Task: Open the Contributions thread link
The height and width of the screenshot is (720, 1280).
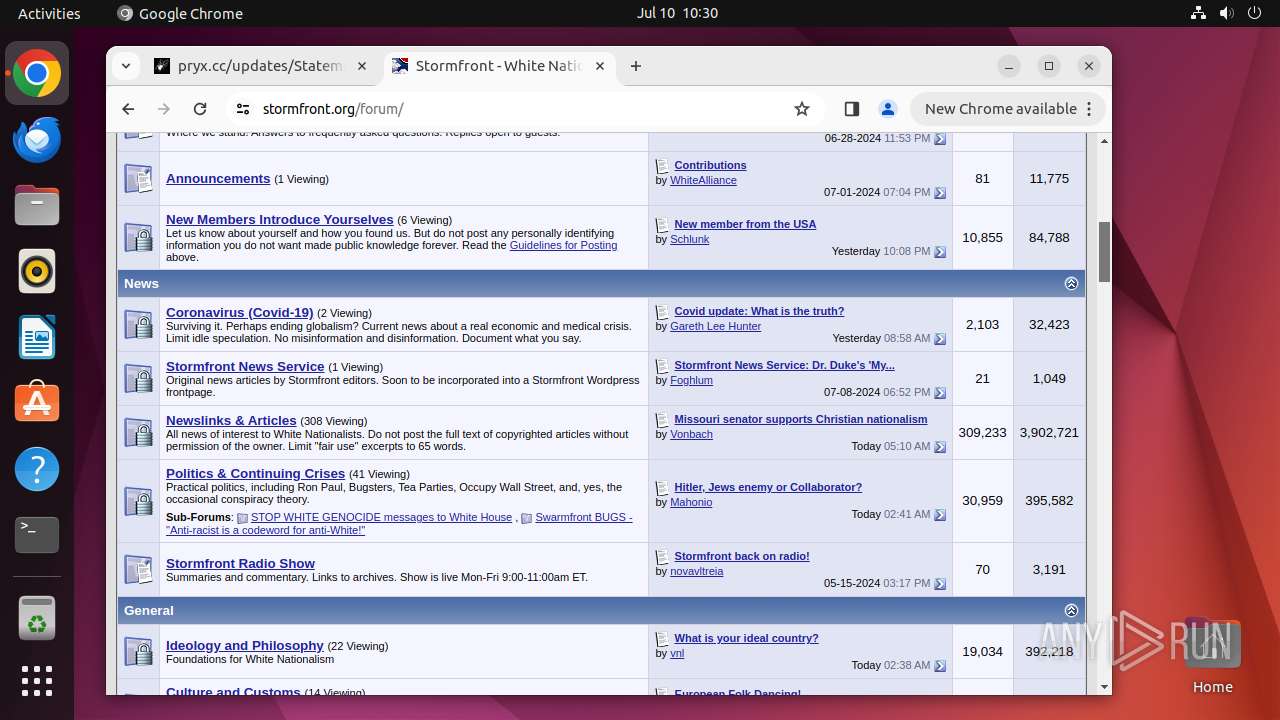Action: tap(710, 165)
